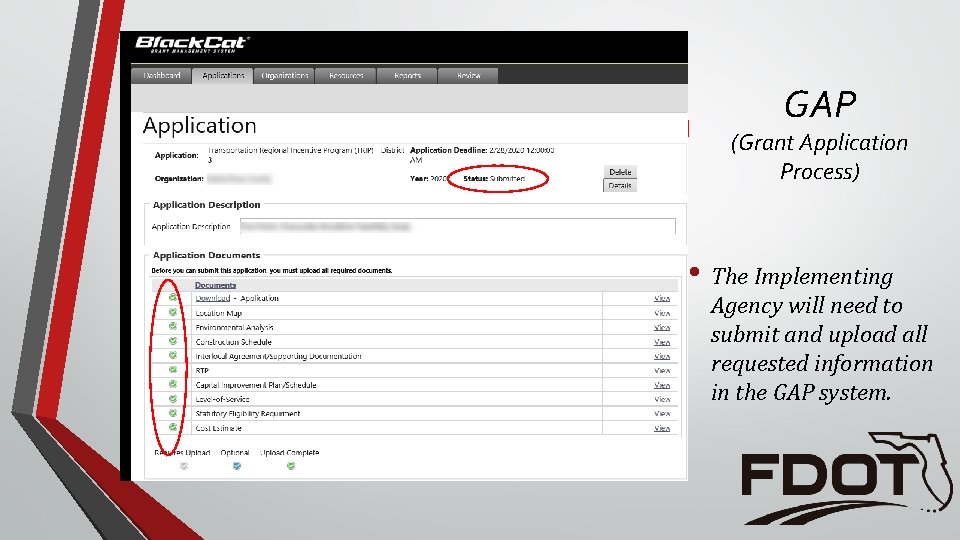
Task: Click the 'Cost Estimate' document name
Action: tap(219, 428)
